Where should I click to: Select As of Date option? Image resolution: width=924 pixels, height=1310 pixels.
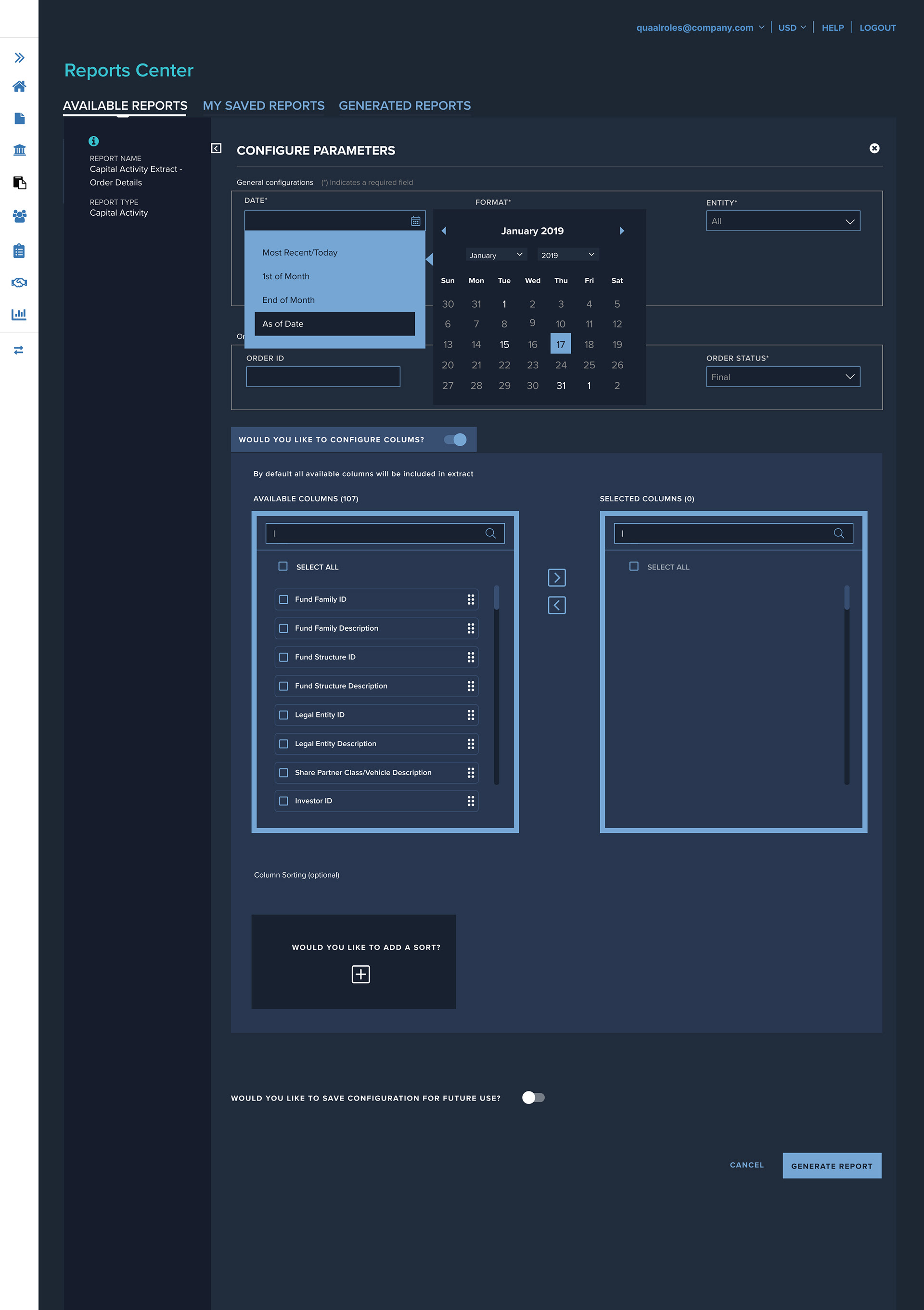click(335, 324)
